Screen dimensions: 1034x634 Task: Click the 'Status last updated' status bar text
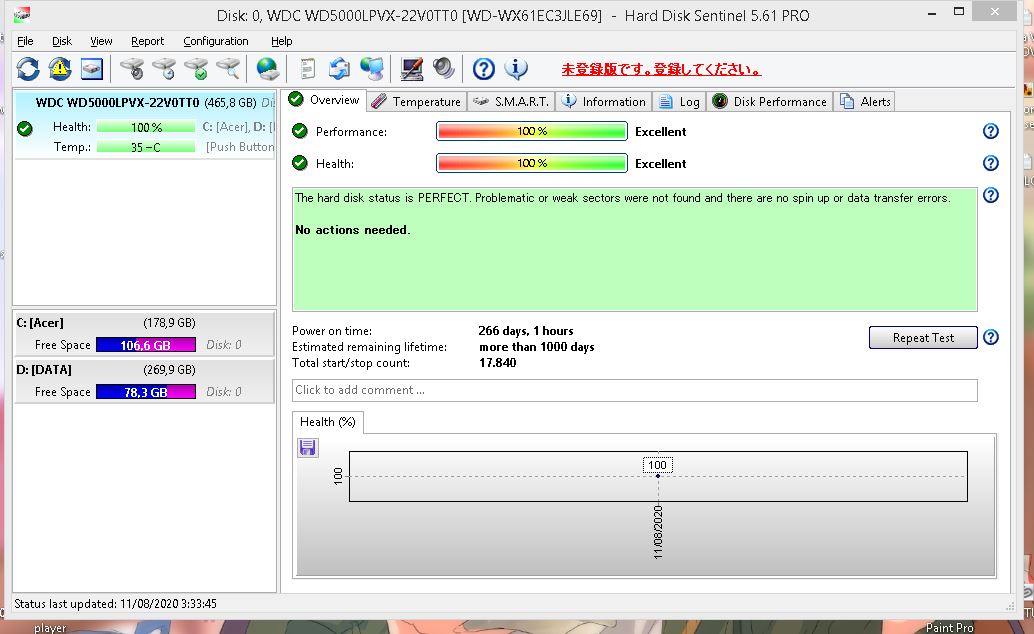115,604
